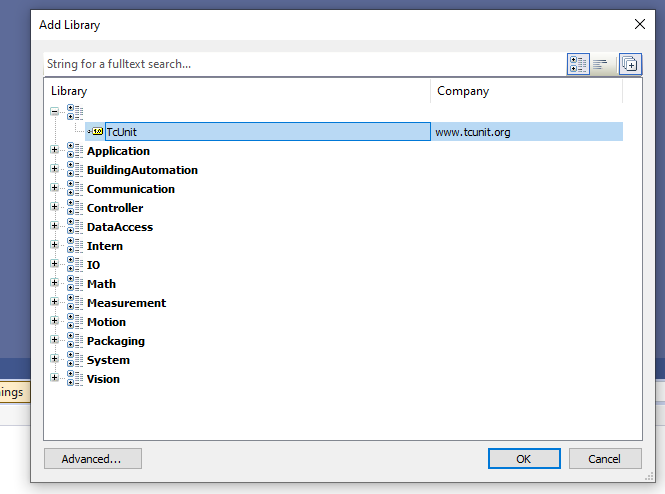Click the System category icon
The image size is (665, 494).
point(75,360)
